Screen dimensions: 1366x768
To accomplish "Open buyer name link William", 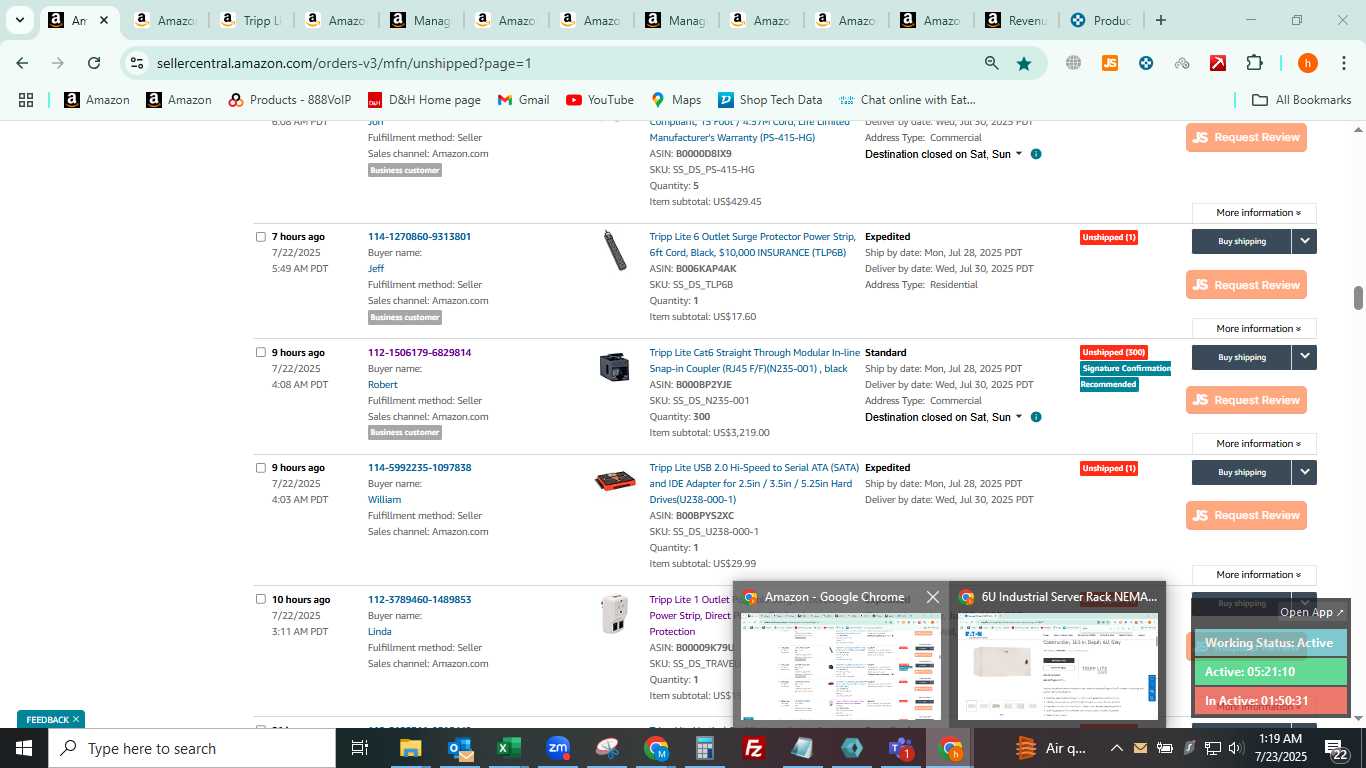I will tap(384, 499).
